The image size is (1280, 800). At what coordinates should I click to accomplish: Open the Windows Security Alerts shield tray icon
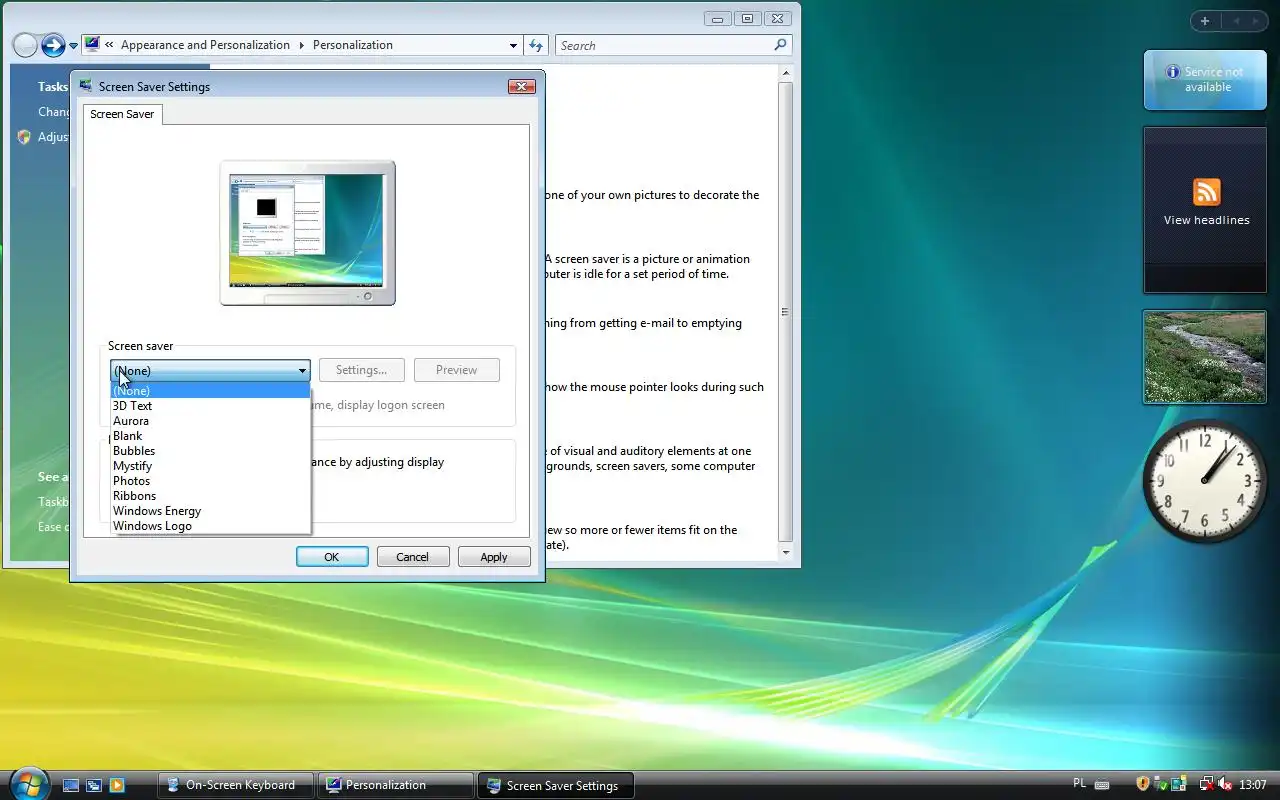click(1143, 784)
